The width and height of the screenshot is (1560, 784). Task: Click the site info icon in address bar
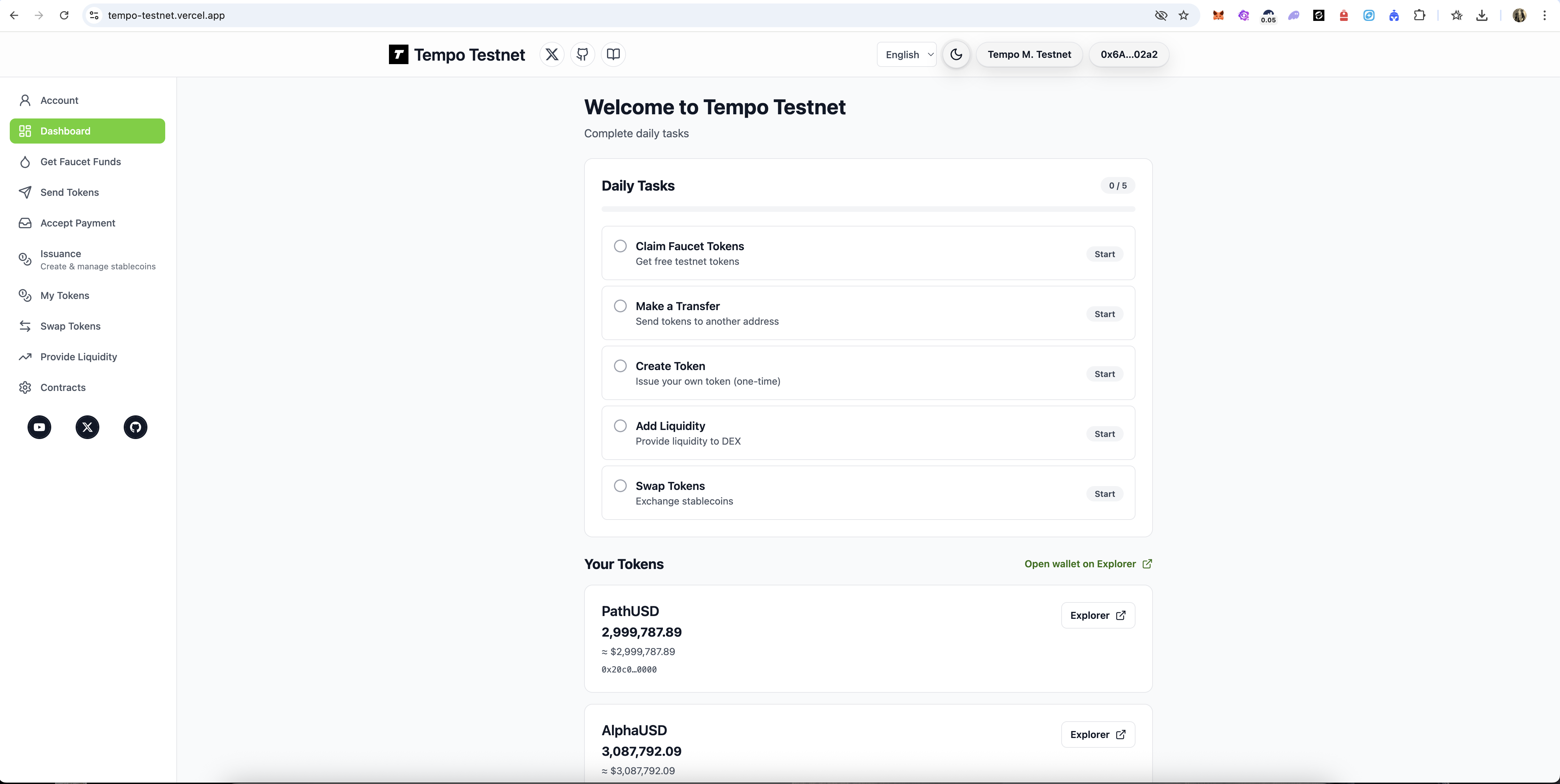94,16
